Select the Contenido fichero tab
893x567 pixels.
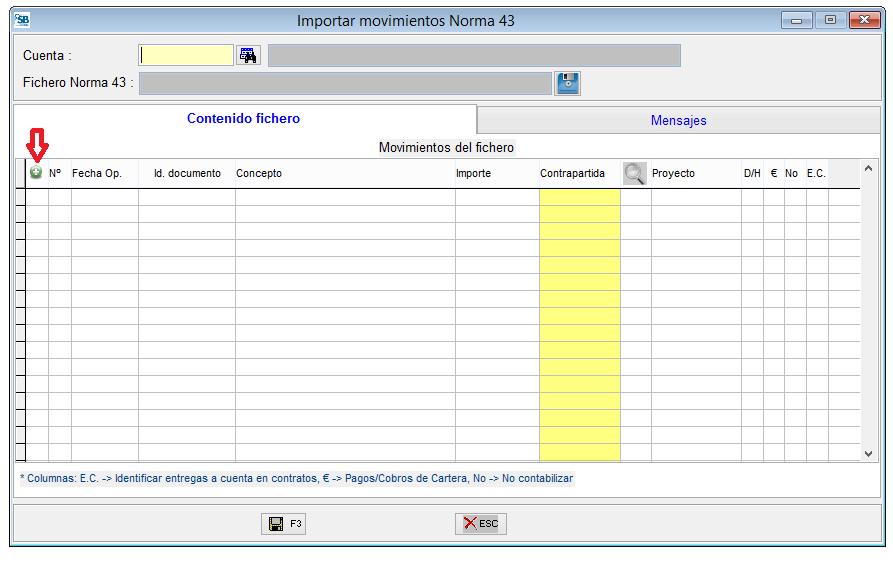pyautogui.click(x=244, y=118)
